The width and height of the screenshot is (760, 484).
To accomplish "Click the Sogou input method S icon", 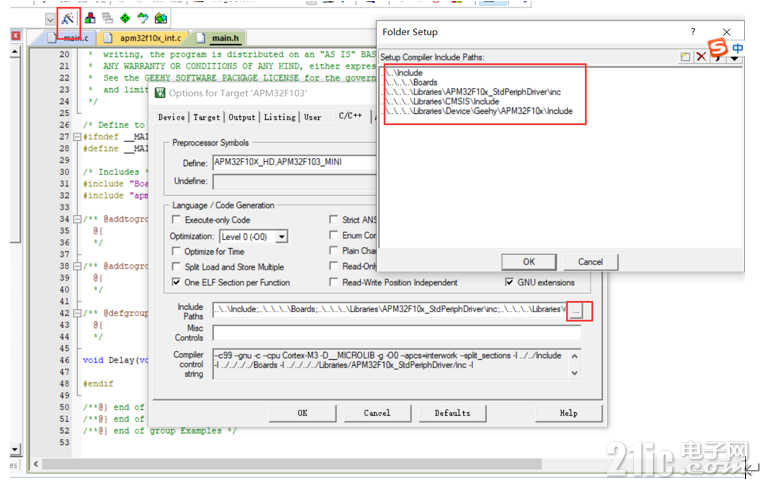I will (718, 47).
